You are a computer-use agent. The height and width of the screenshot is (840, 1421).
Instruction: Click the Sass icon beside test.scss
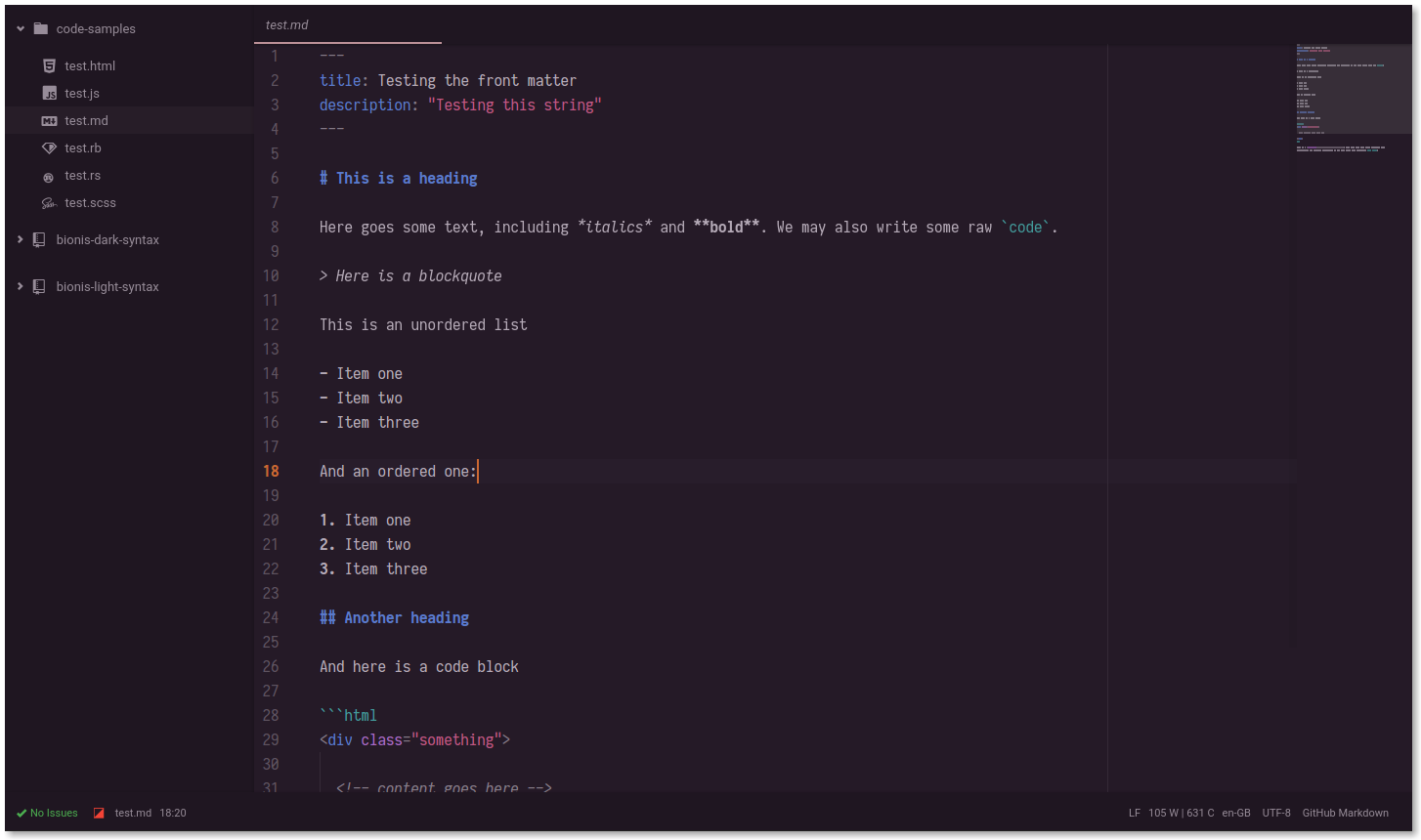[x=49, y=203]
